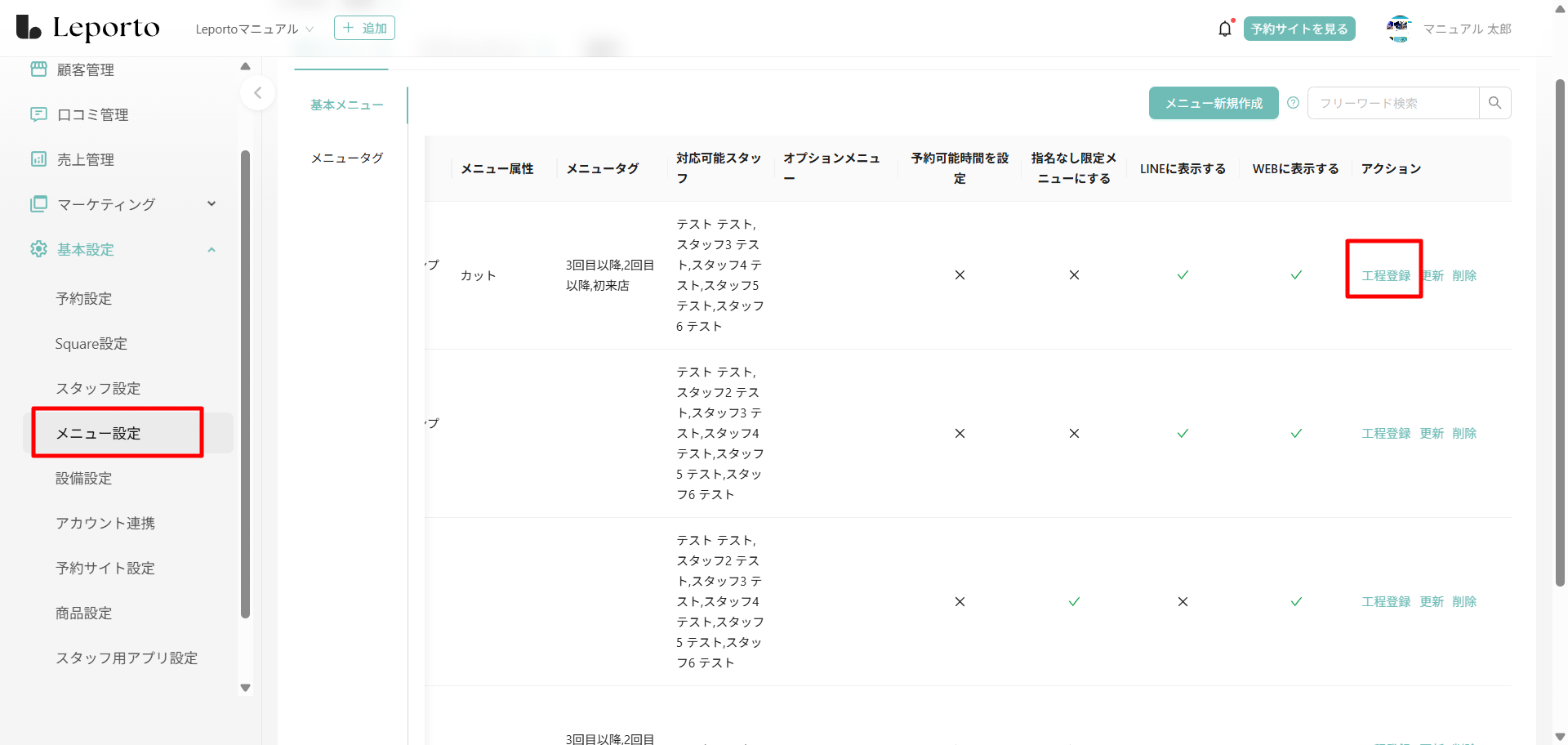This screenshot has height=745, width=1568.
Task: Open 口コミ管理 in the sidebar
Action: (x=92, y=114)
